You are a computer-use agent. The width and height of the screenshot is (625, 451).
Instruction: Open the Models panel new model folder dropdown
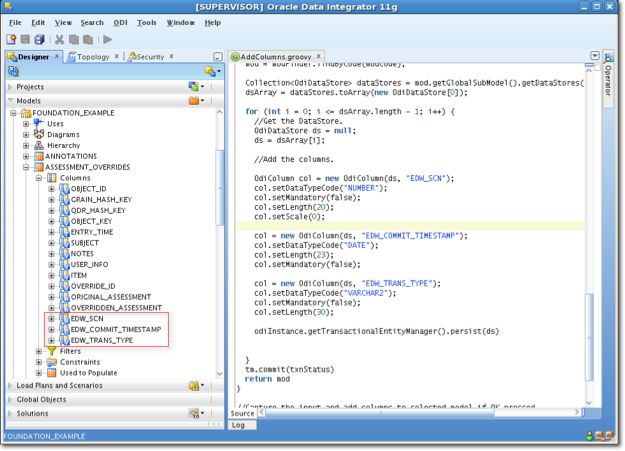point(197,100)
